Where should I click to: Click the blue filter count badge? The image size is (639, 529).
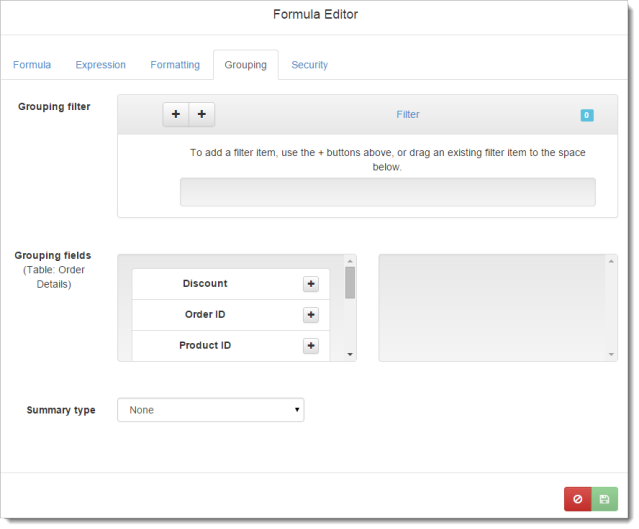587,115
